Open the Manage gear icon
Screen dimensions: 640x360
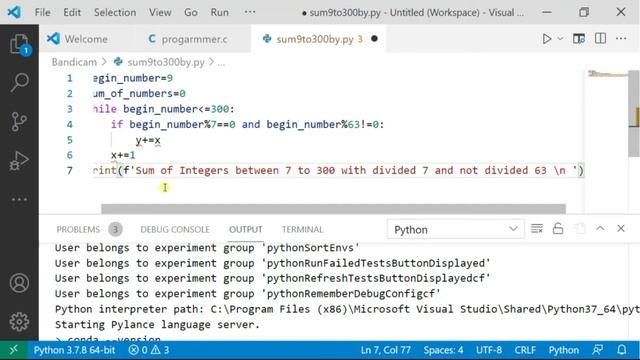[19, 322]
